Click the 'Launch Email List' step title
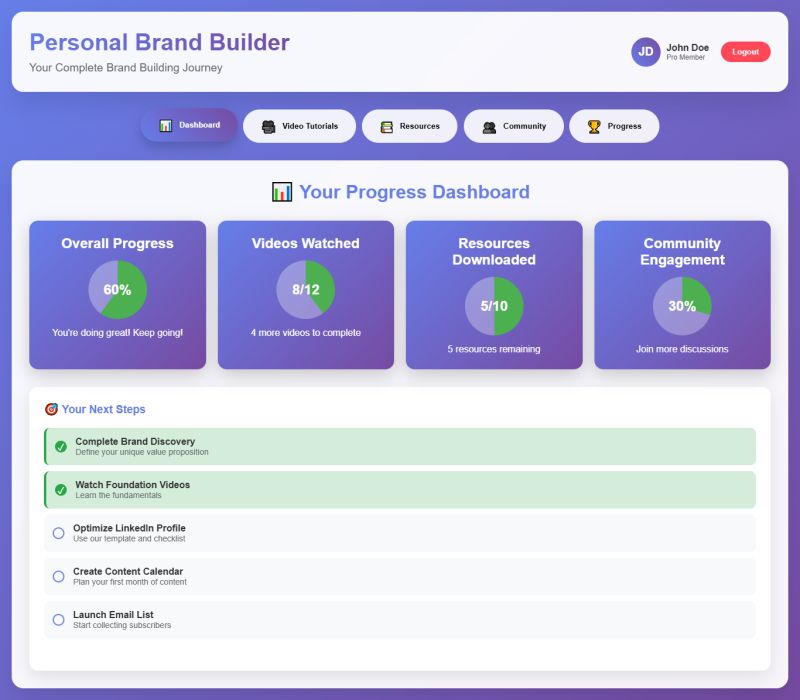 click(113, 615)
